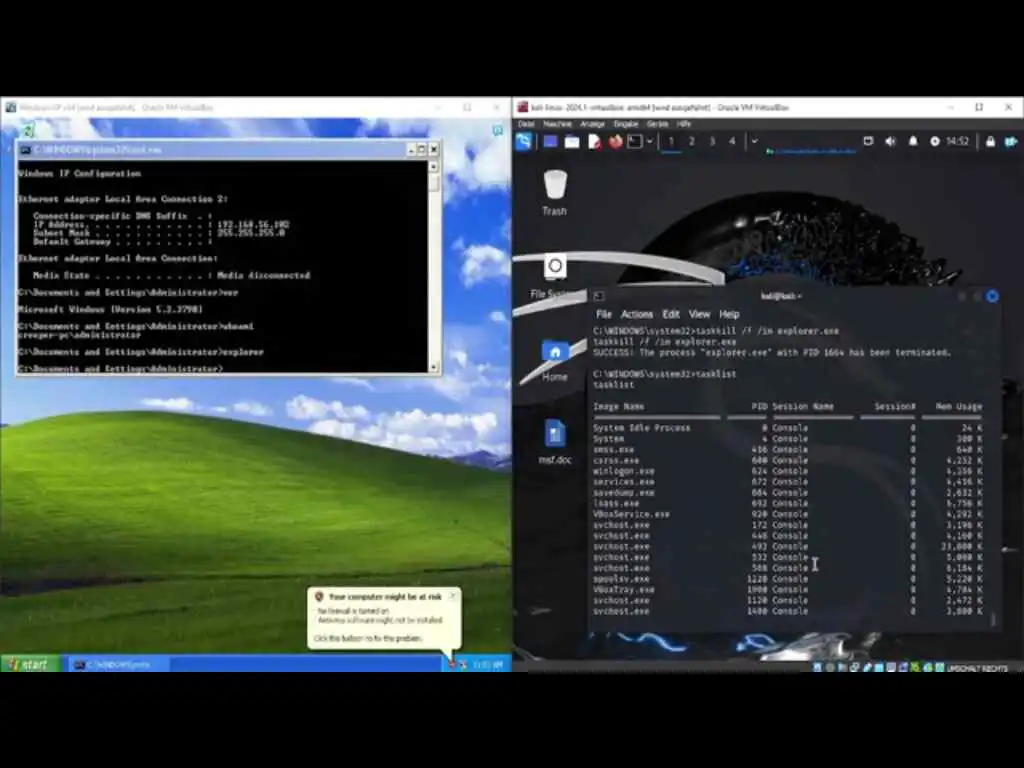Click the display icon in Kali tray

(868, 141)
